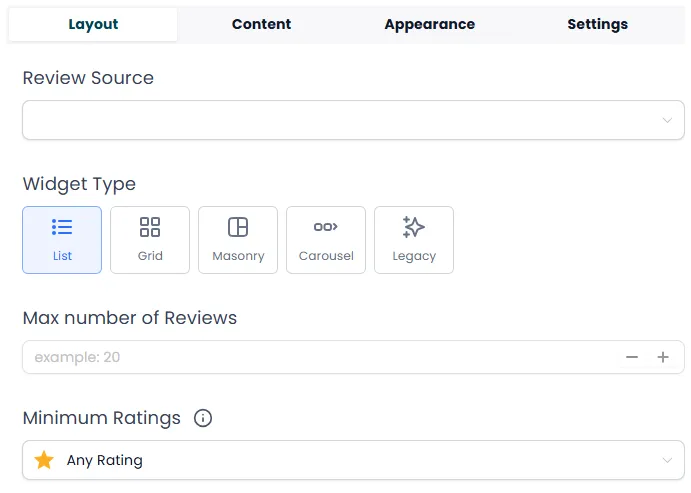Open the Review Source dropdown
Viewport: 691px width, 493px height.
tap(340, 120)
